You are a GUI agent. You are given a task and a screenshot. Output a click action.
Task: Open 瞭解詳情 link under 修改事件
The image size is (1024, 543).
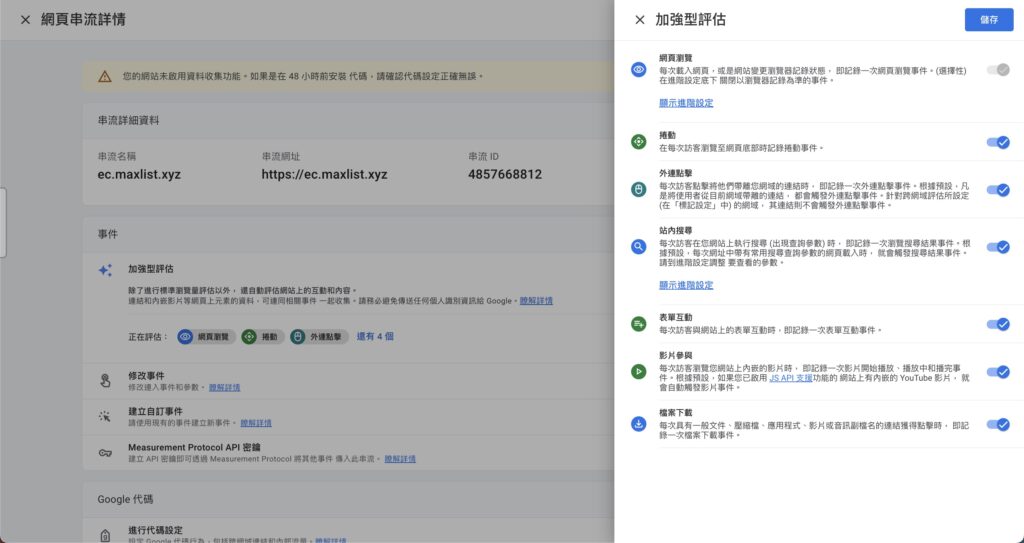225,387
